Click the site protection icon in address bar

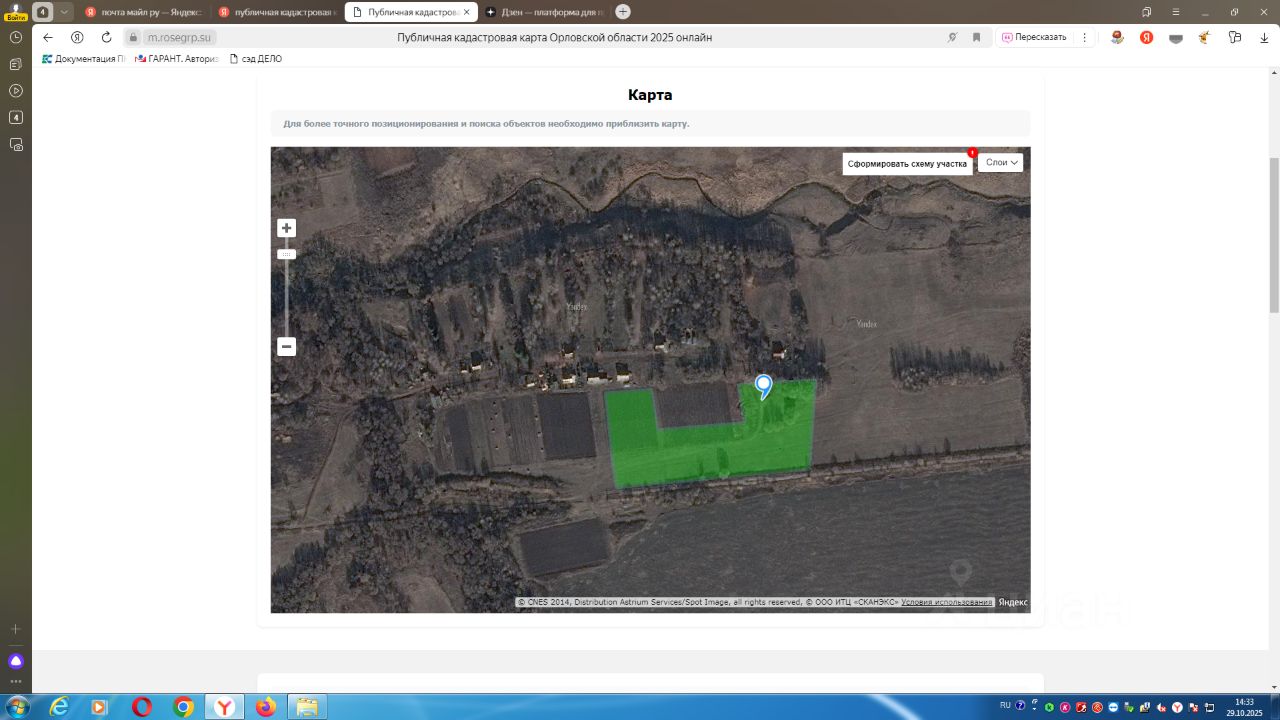click(133, 37)
